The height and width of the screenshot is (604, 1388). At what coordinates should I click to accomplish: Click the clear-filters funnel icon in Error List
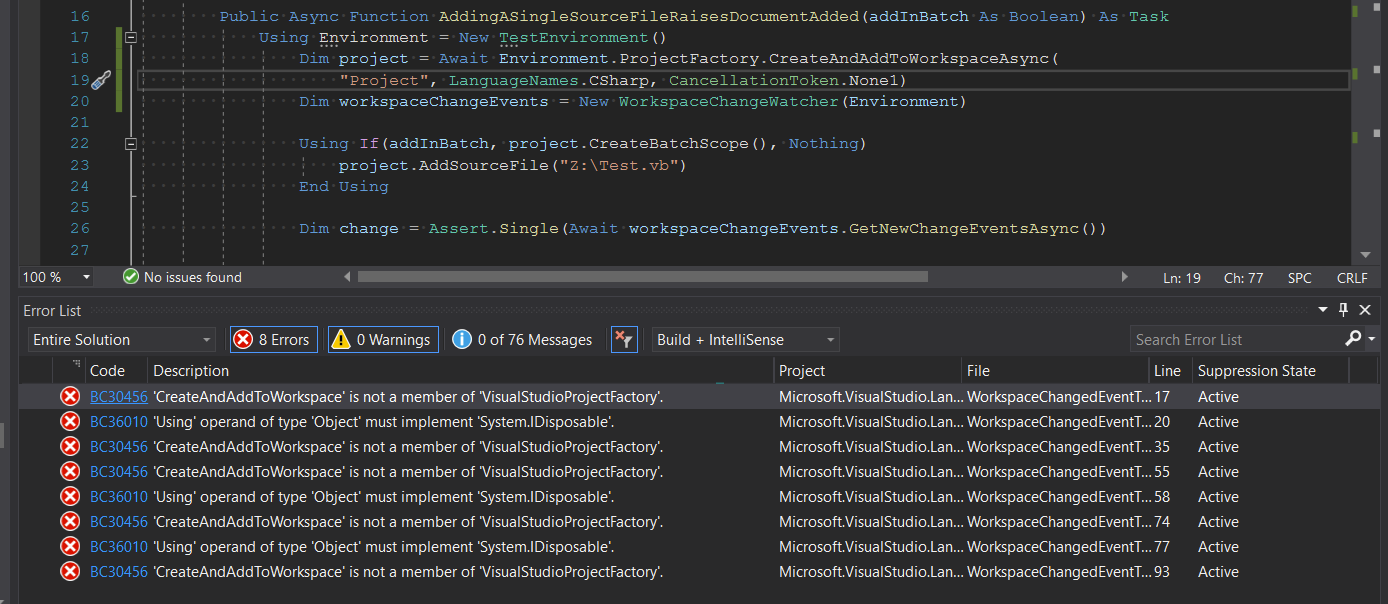[623, 340]
